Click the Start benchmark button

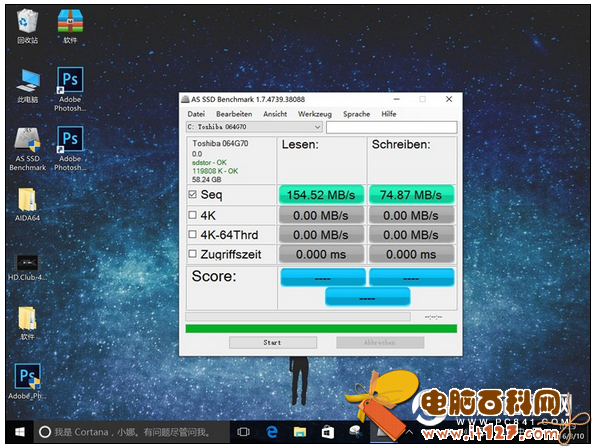[x=273, y=343]
